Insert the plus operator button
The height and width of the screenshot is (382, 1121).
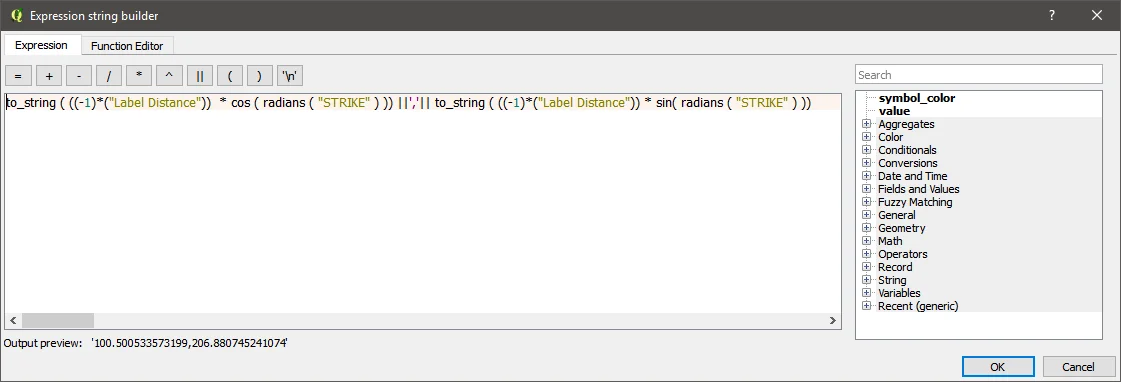coord(49,75)
